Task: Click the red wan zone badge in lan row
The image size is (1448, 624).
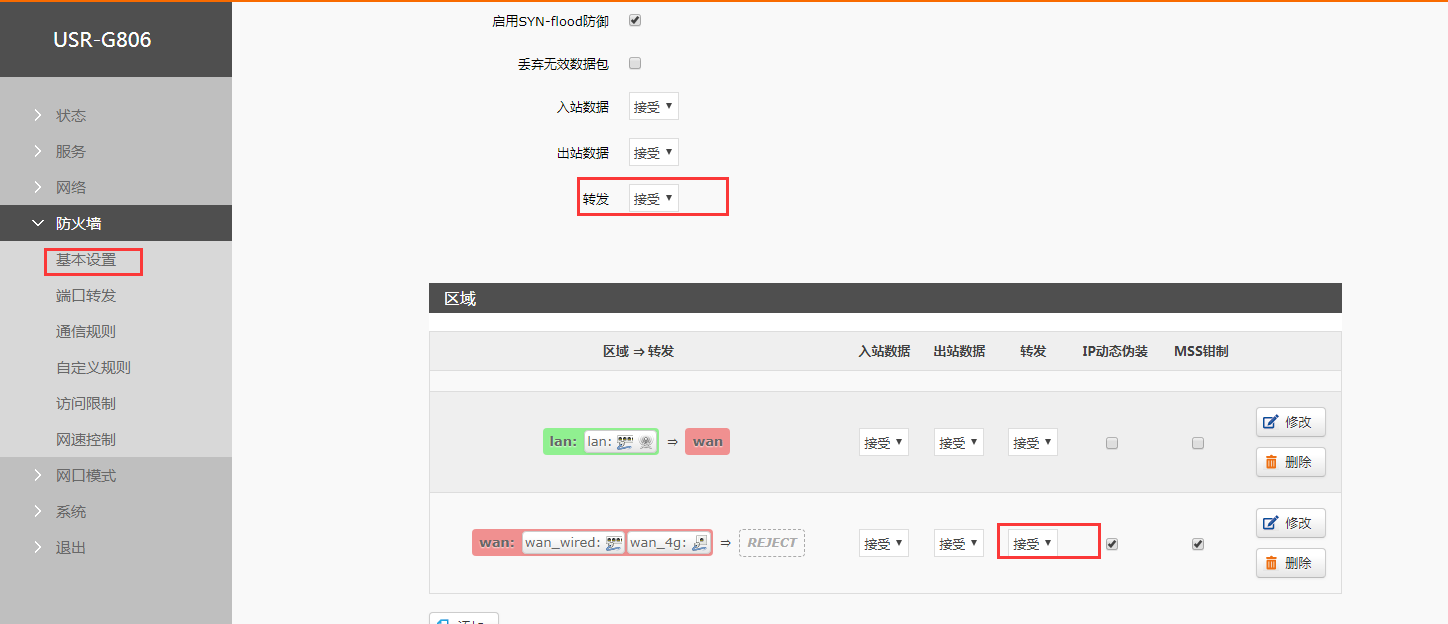Action: point(707,442)
